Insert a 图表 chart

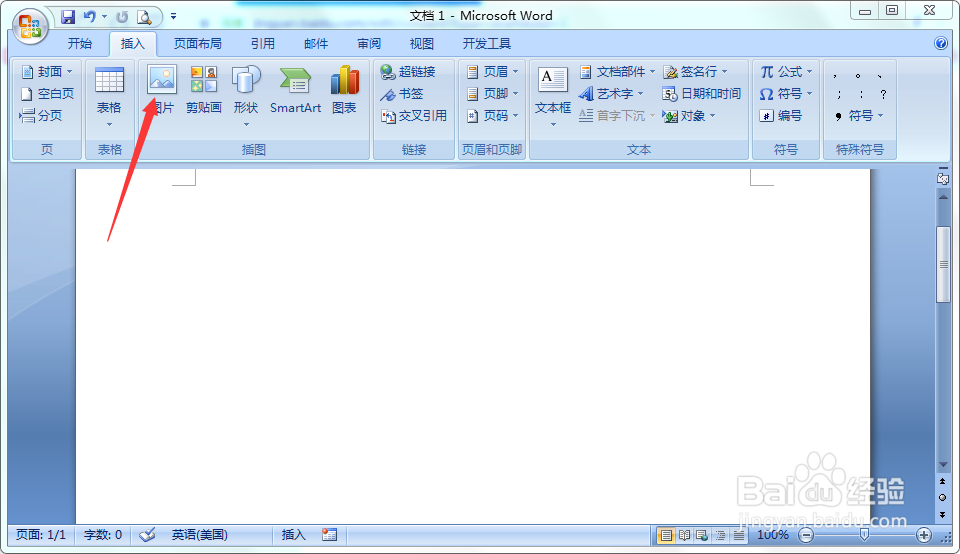pos(345,89)
